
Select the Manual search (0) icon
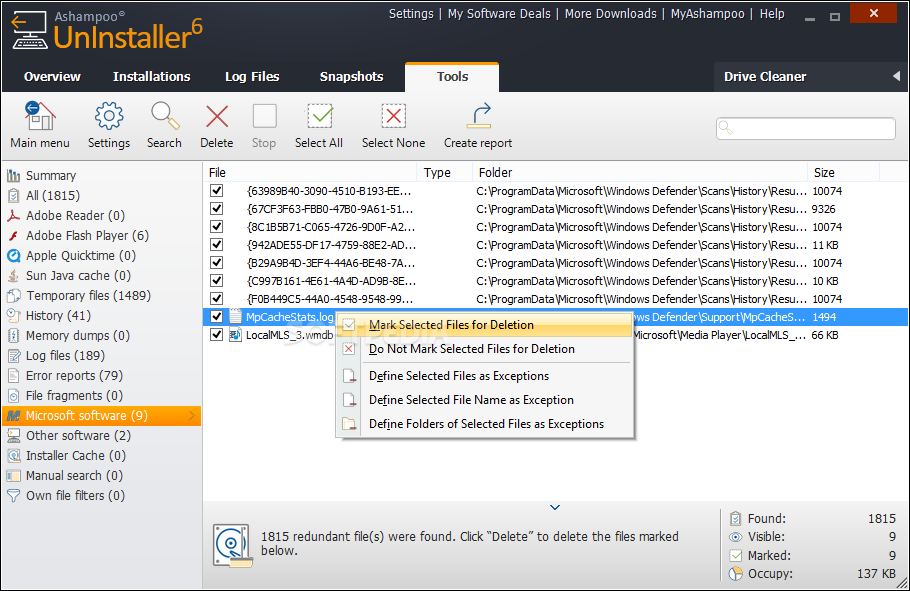pos(13,475)
